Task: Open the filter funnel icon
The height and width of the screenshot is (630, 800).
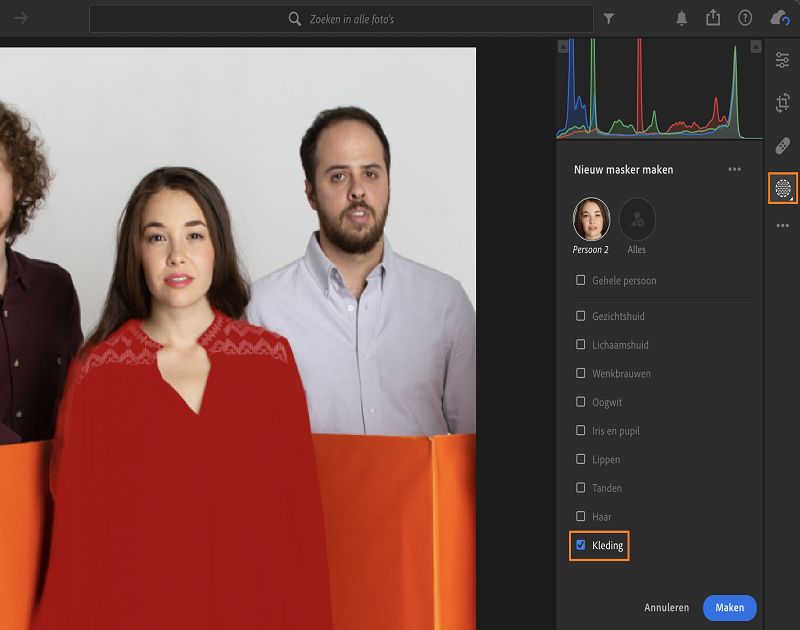Action: 608,19
